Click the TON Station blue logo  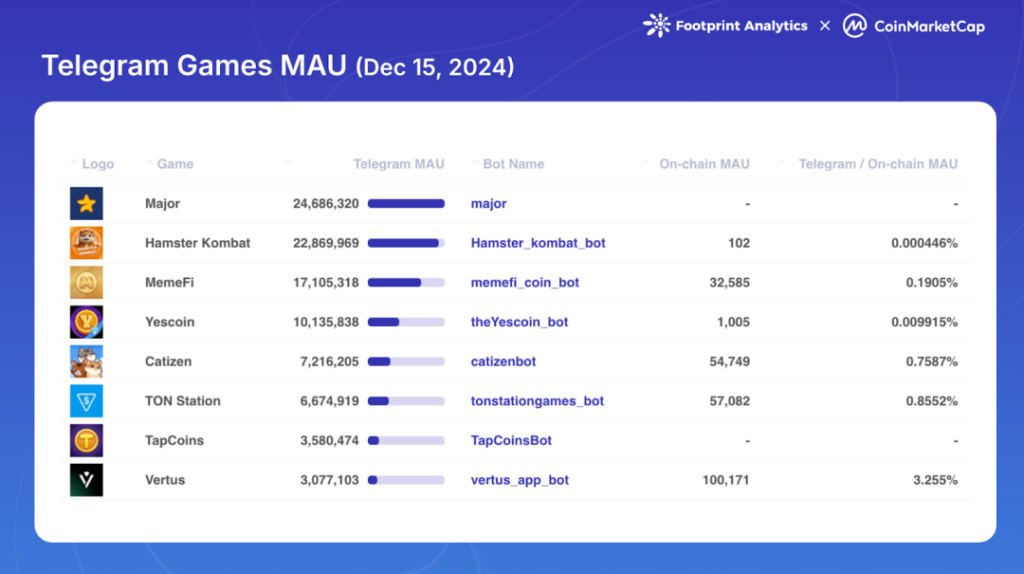tap(86, 401)
